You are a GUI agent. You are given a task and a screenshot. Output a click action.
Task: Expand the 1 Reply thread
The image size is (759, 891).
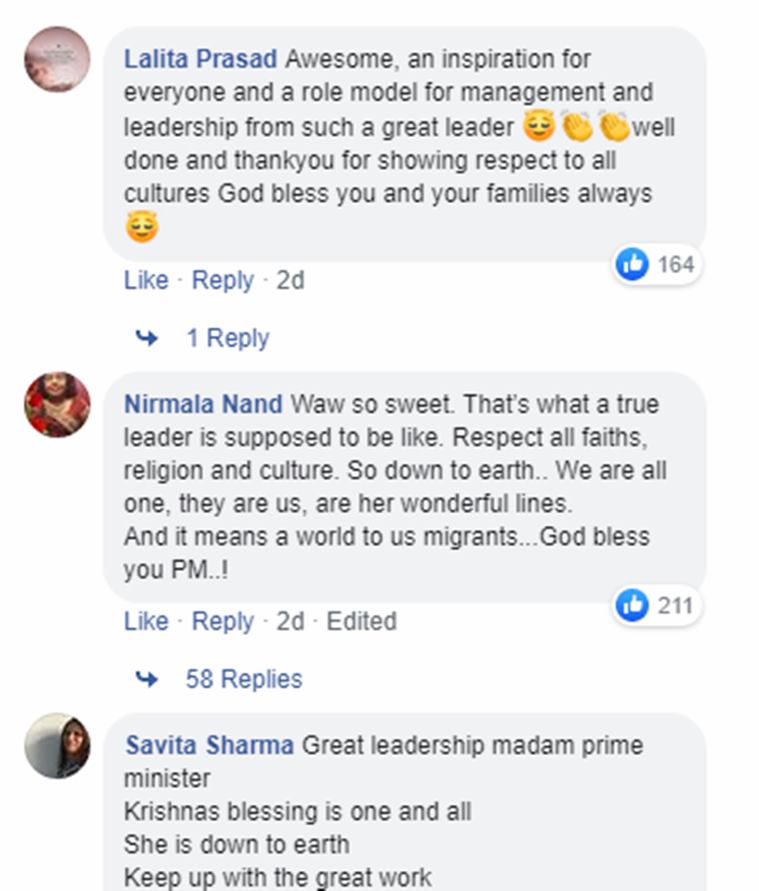point(227,339)
